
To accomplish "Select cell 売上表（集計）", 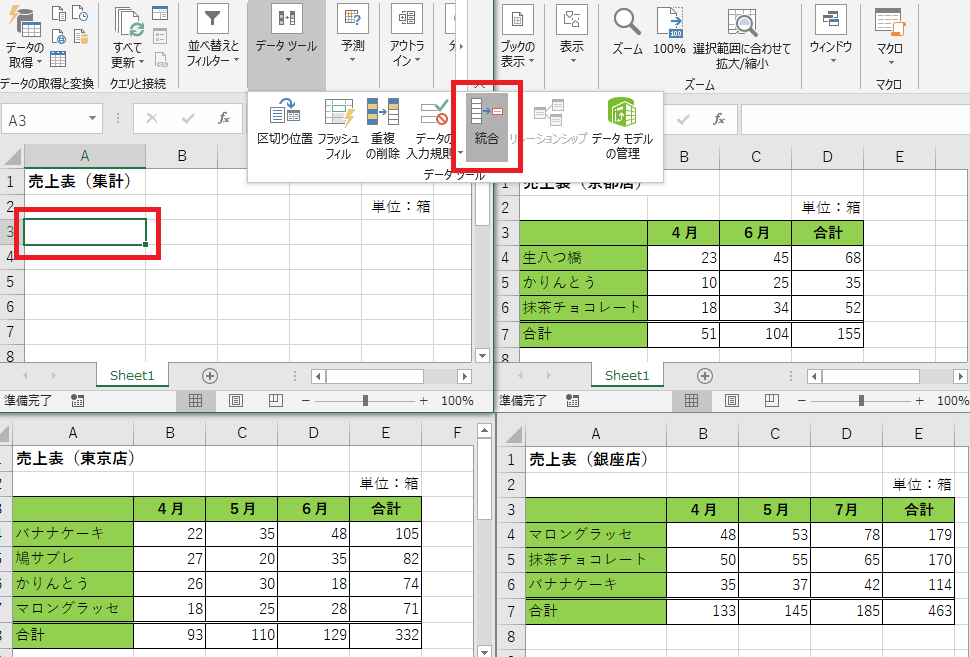I will click(85, 181).
